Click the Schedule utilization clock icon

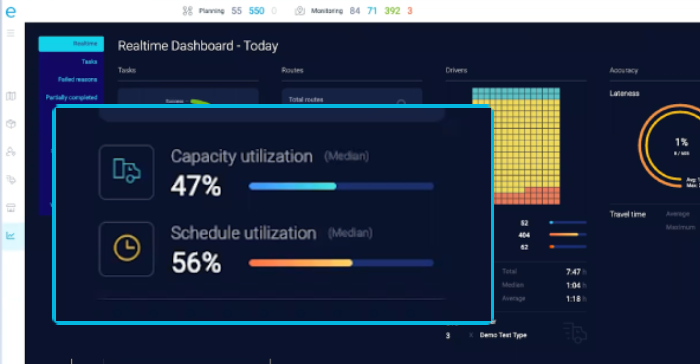[x=127, y=249]
